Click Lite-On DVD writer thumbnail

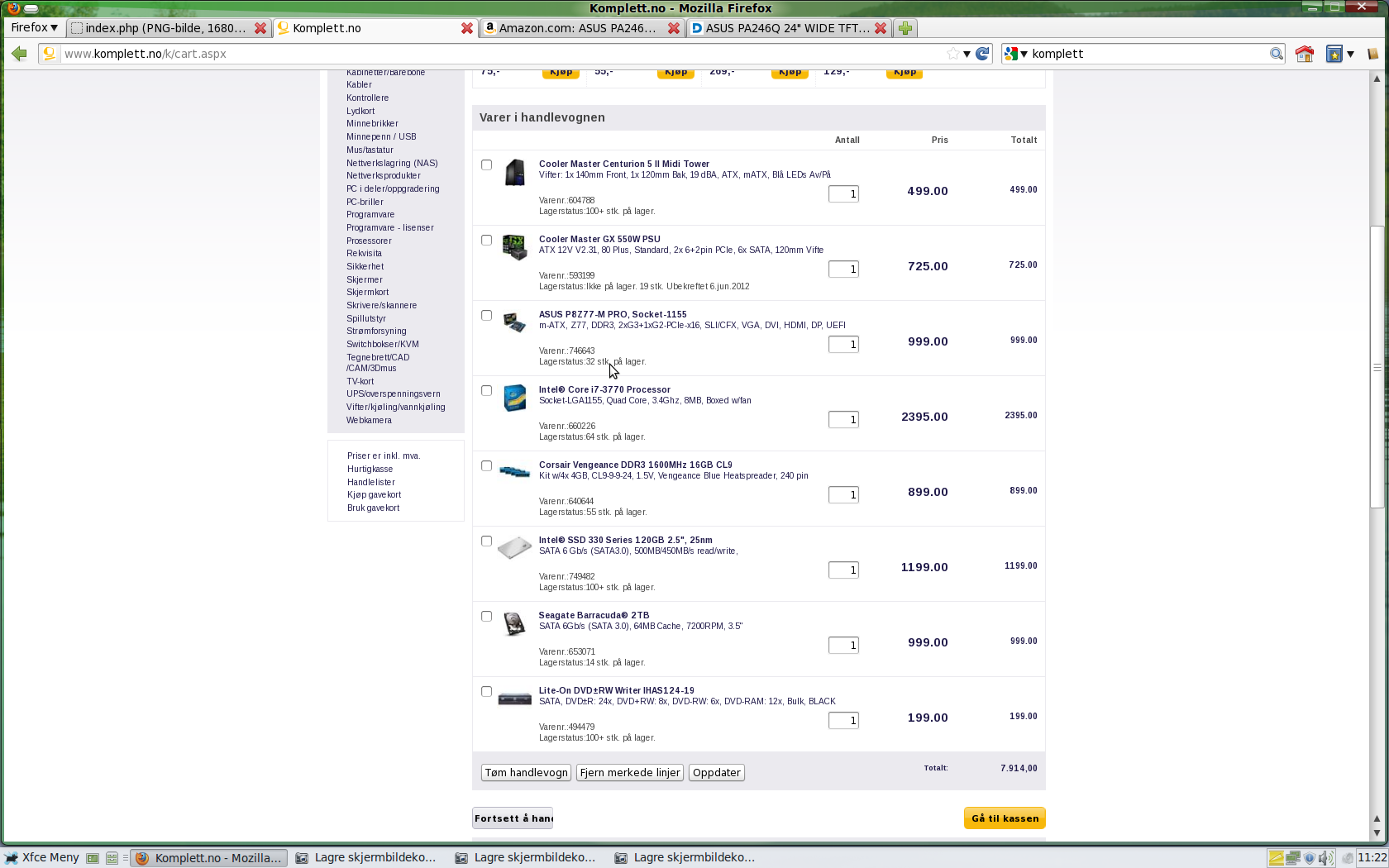click(x=514, y=699)
